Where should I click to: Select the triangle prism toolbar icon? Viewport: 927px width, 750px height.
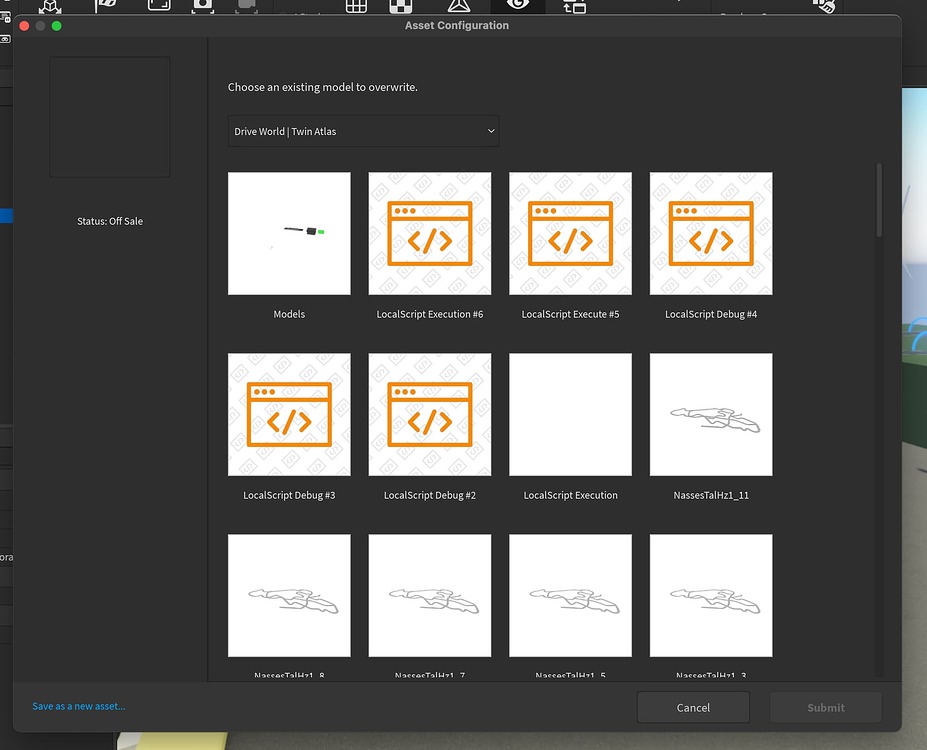tap(459, 7)
